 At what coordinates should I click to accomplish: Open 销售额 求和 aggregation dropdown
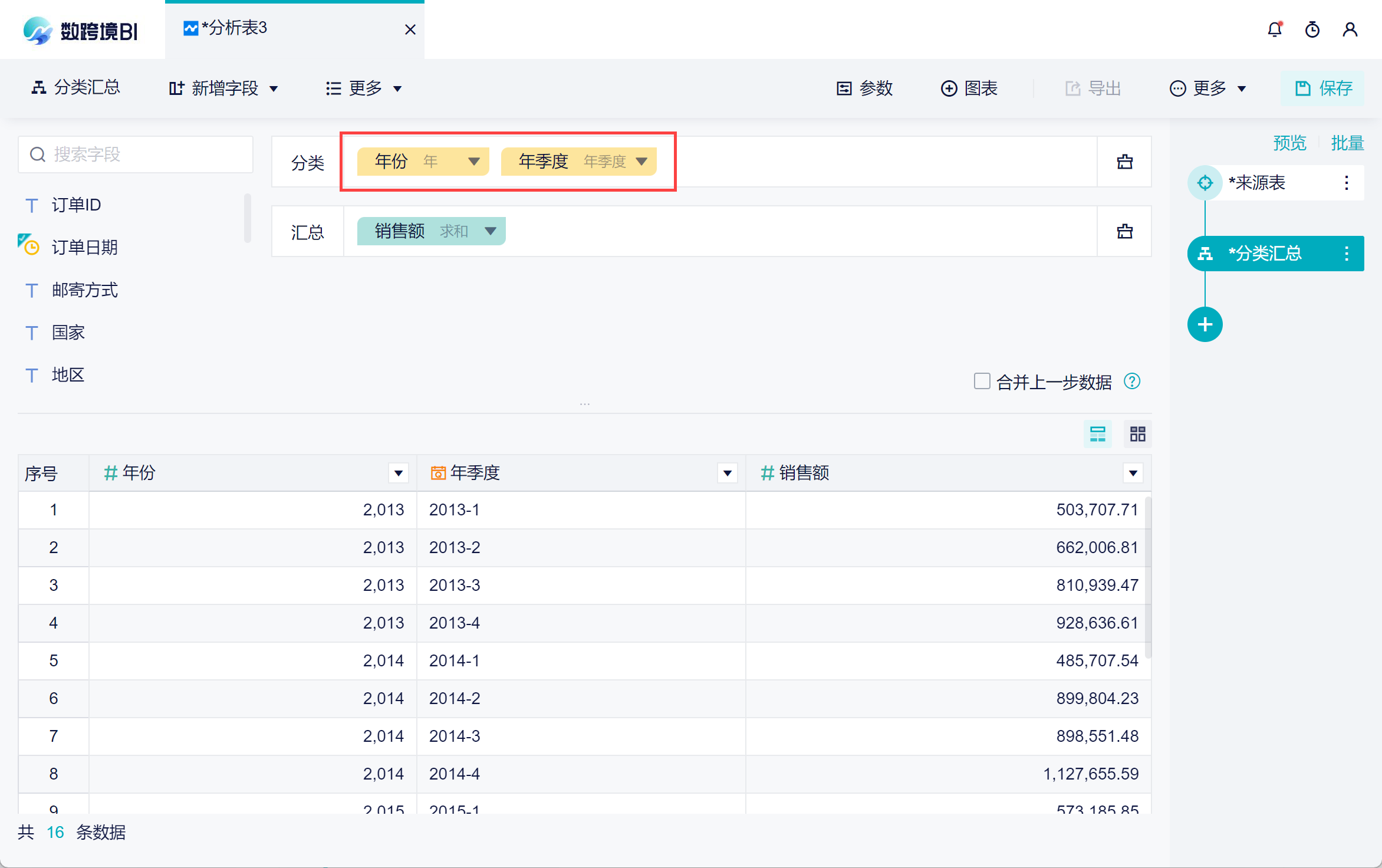(490, 231)
